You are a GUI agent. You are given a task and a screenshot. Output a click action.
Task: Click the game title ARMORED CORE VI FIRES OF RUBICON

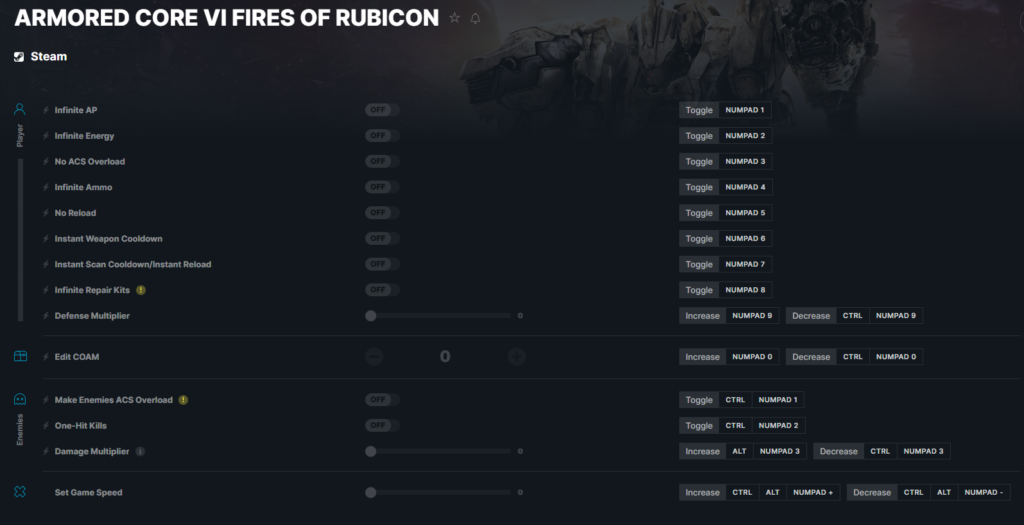click(227, 18)
